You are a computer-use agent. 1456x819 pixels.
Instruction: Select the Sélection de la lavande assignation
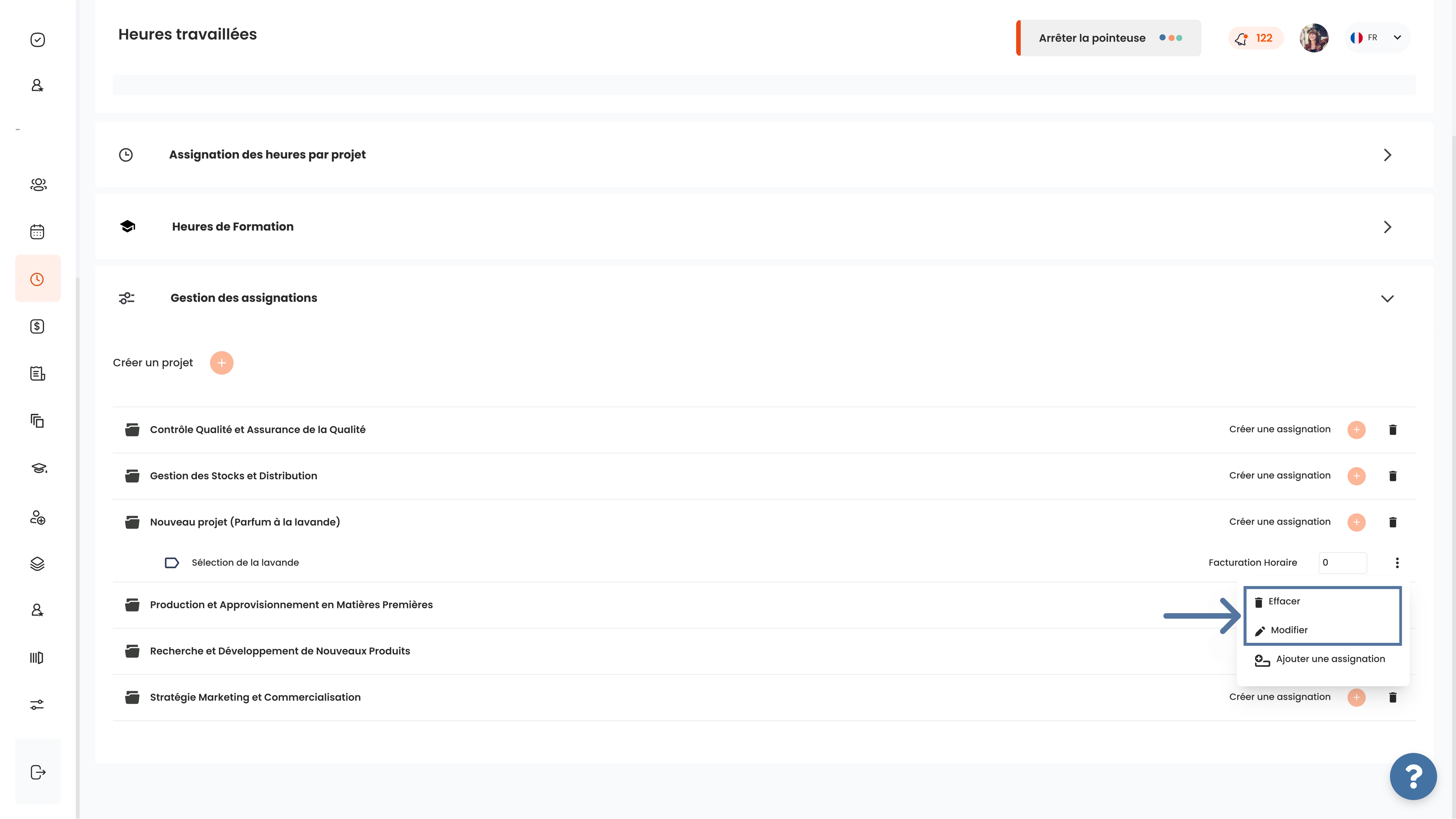coord(245,563)
